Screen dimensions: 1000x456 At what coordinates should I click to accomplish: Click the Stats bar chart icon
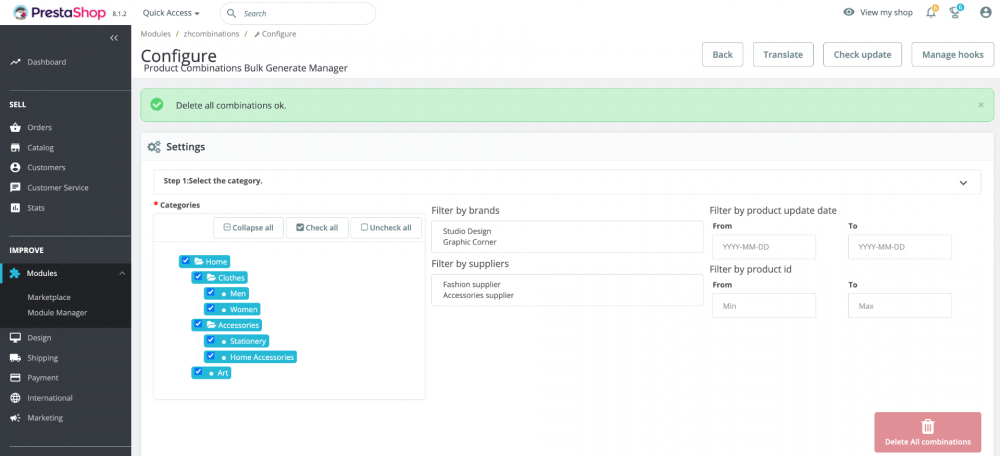coord(15,208)
